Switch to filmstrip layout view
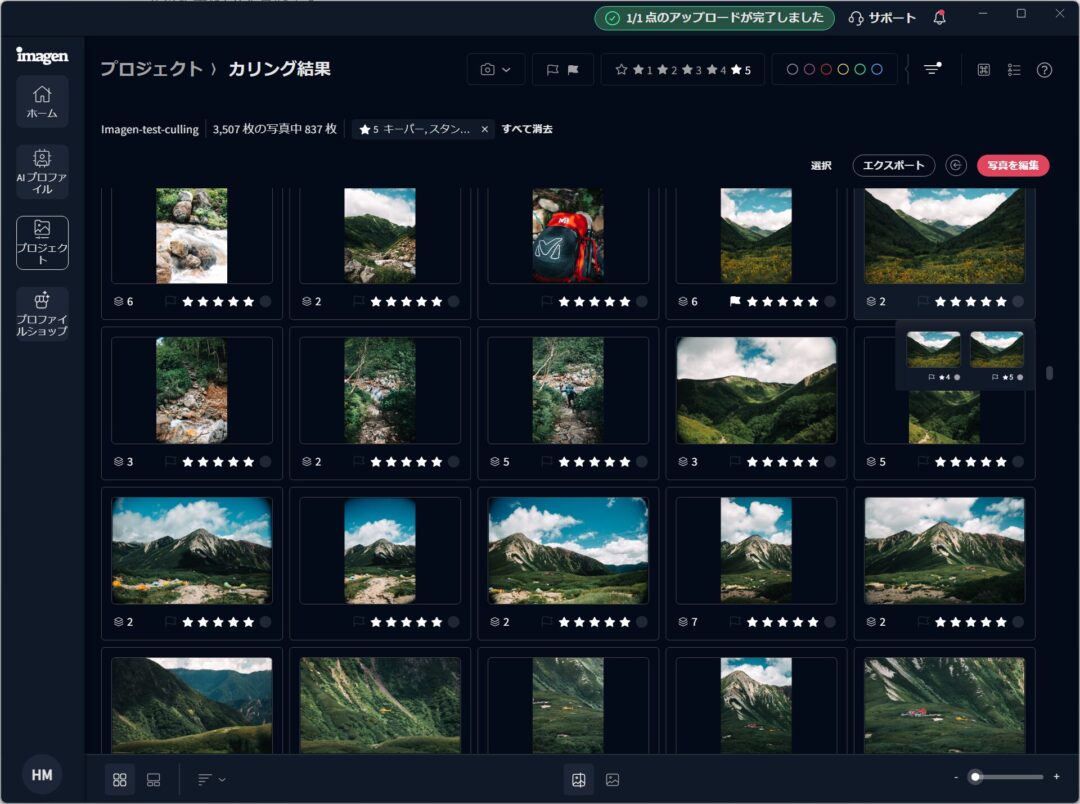 pyautogui.click(x=153, y=779)
